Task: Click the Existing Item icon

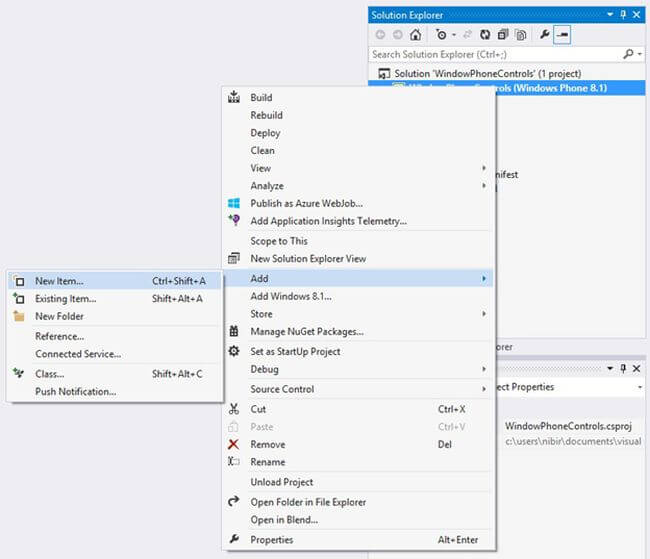Action: (19, 298)
